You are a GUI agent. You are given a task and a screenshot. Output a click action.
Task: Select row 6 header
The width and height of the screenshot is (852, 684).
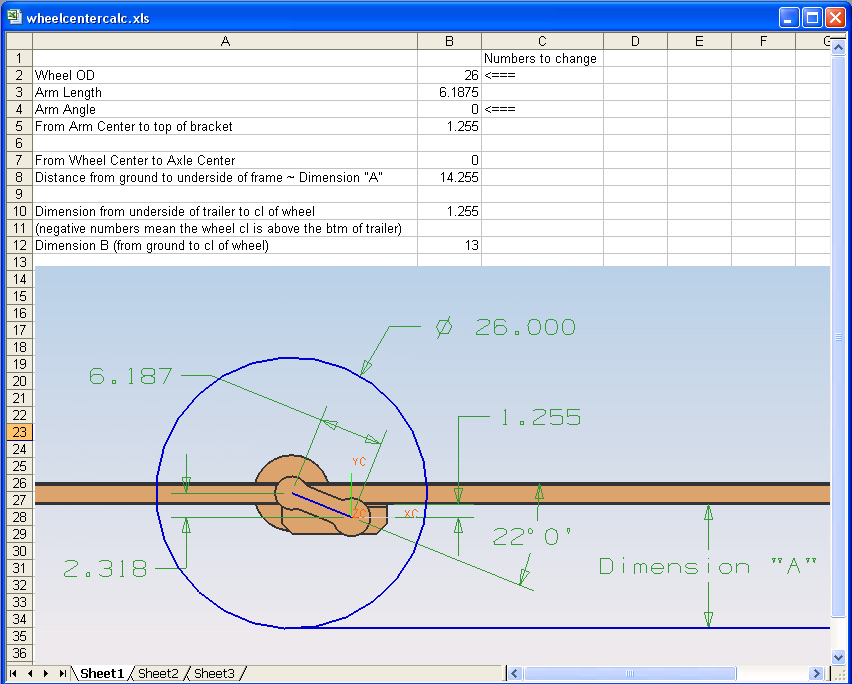(20, 143)
